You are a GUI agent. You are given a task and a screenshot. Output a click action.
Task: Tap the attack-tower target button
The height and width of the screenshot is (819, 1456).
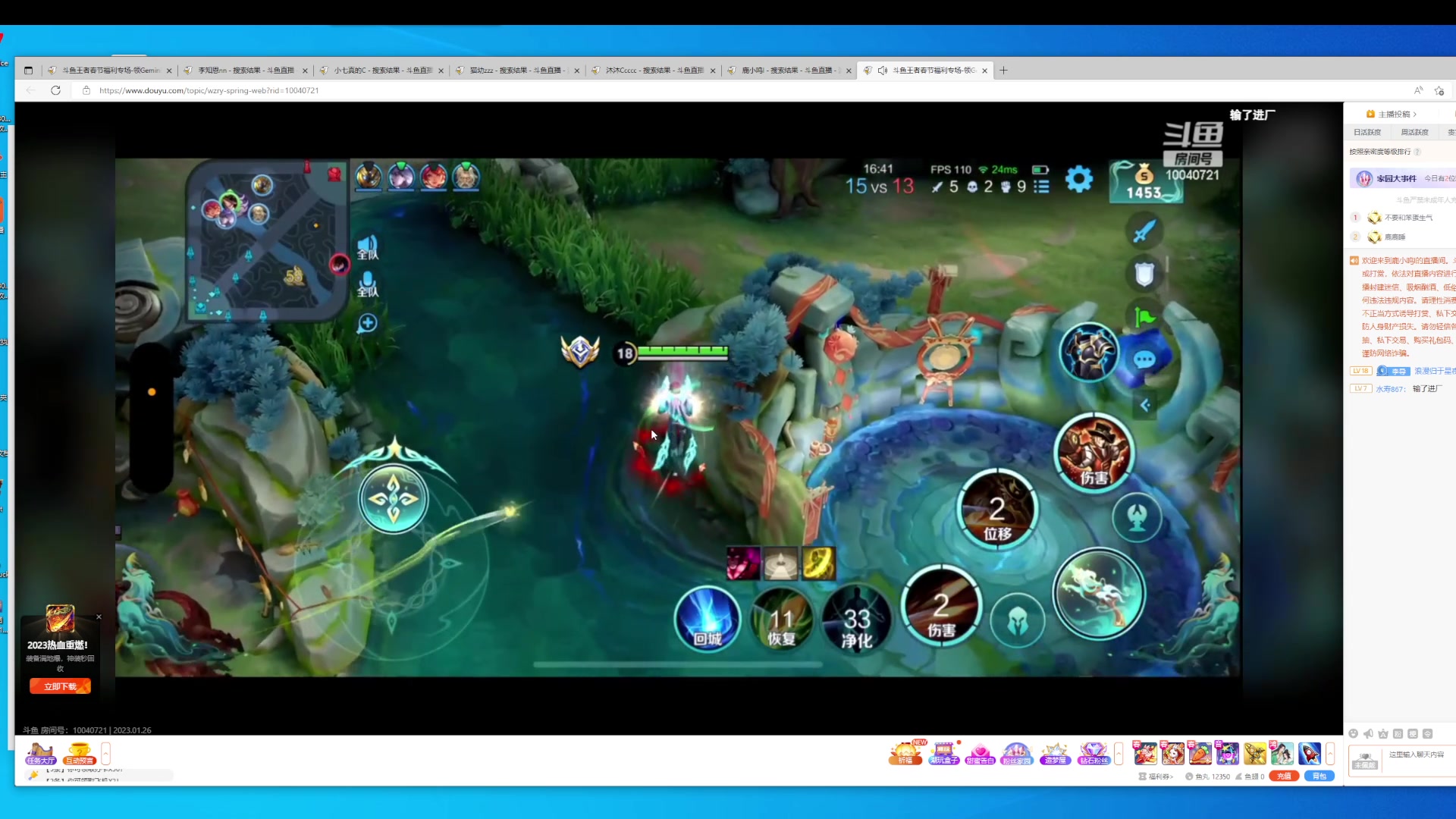1137,517
